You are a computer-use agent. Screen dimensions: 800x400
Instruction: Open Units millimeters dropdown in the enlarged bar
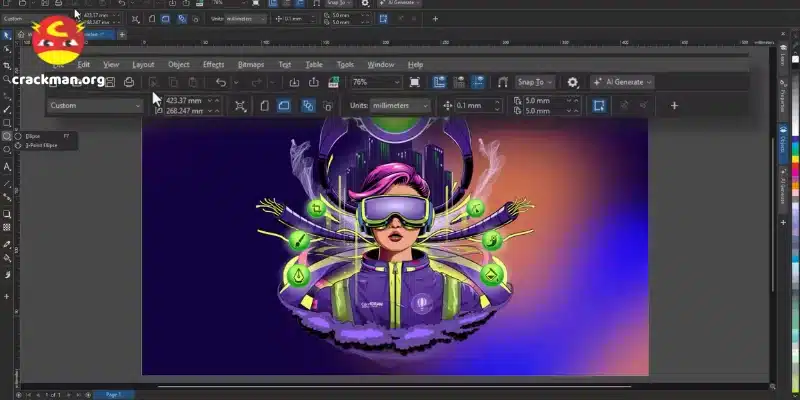tap(400, 106)
